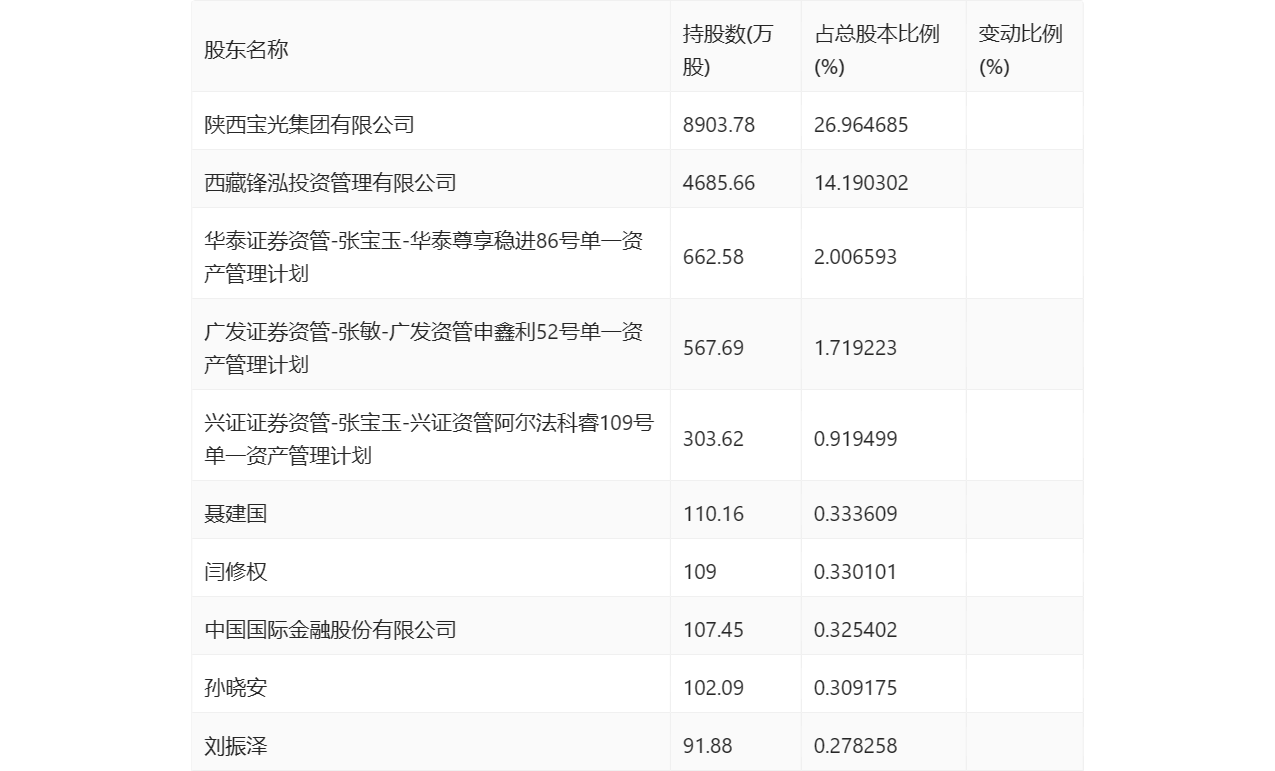The width and height of the screenshot is (1275, 771).
Task: Select shareholder 孙晓安
Action: coord(228,686)
